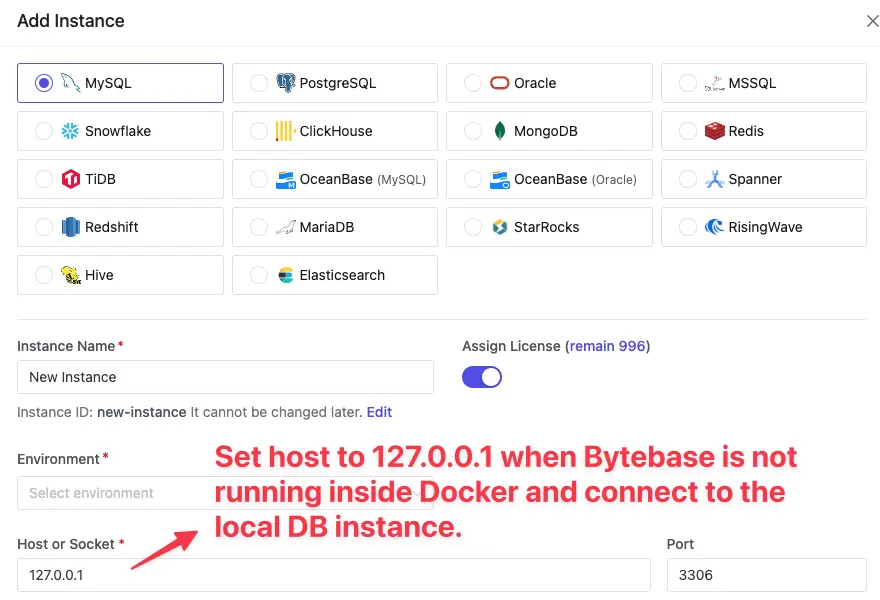The height and width of the screenshot is (600, 880).
Task: Click the StarRocks icon
Action: click(x=499, y=227)
